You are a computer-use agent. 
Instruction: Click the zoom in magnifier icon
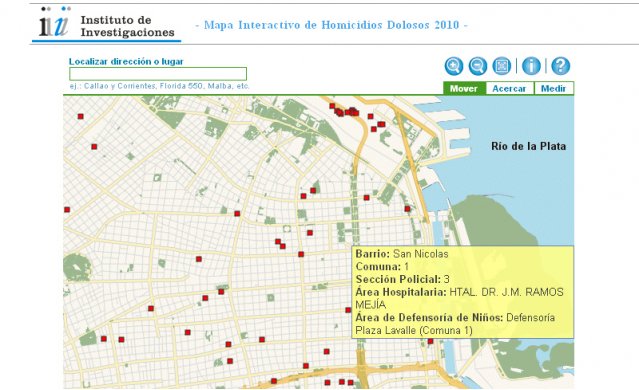[454, 66]
